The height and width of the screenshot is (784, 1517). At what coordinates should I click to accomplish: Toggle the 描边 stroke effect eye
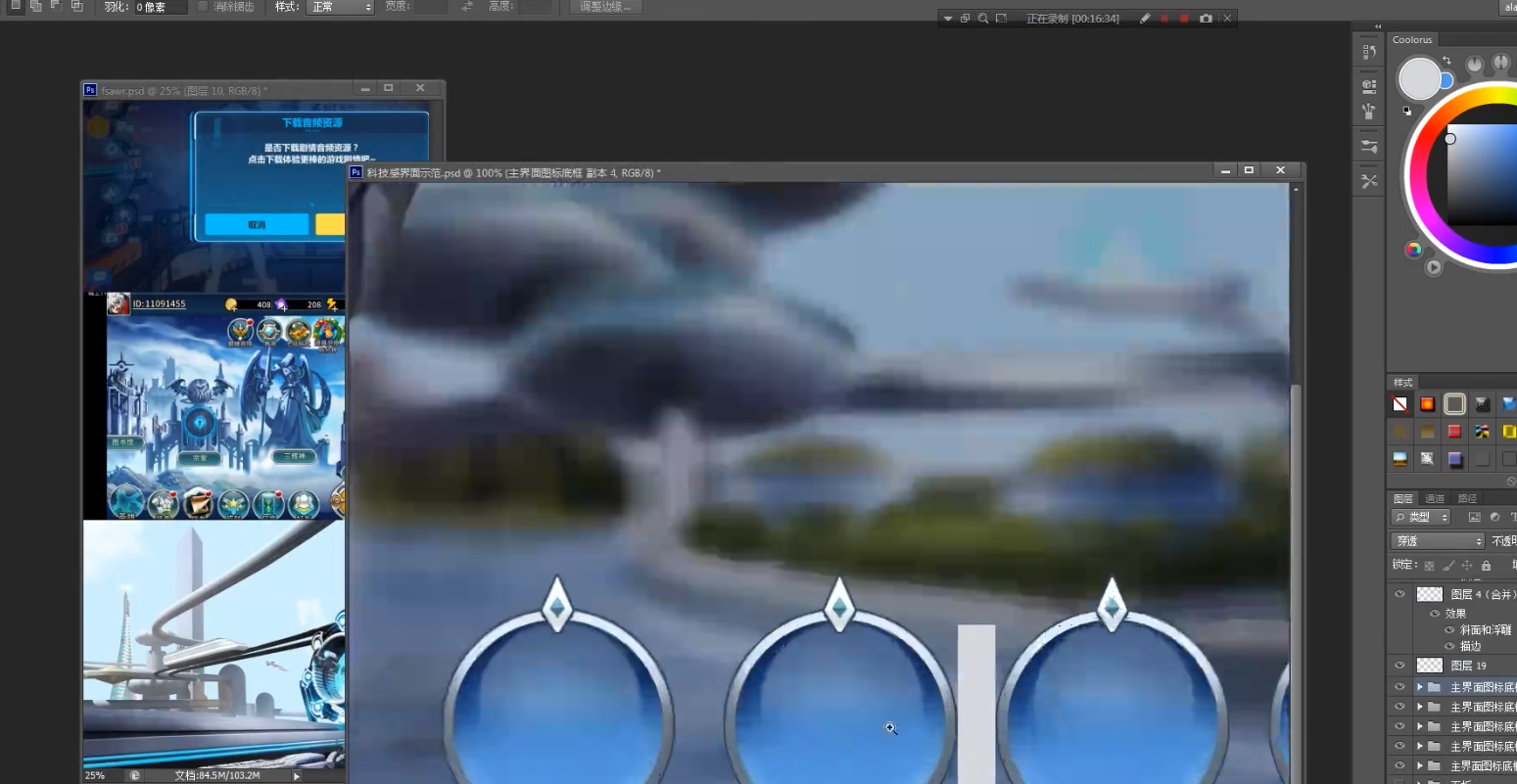tap(1449, 646)
